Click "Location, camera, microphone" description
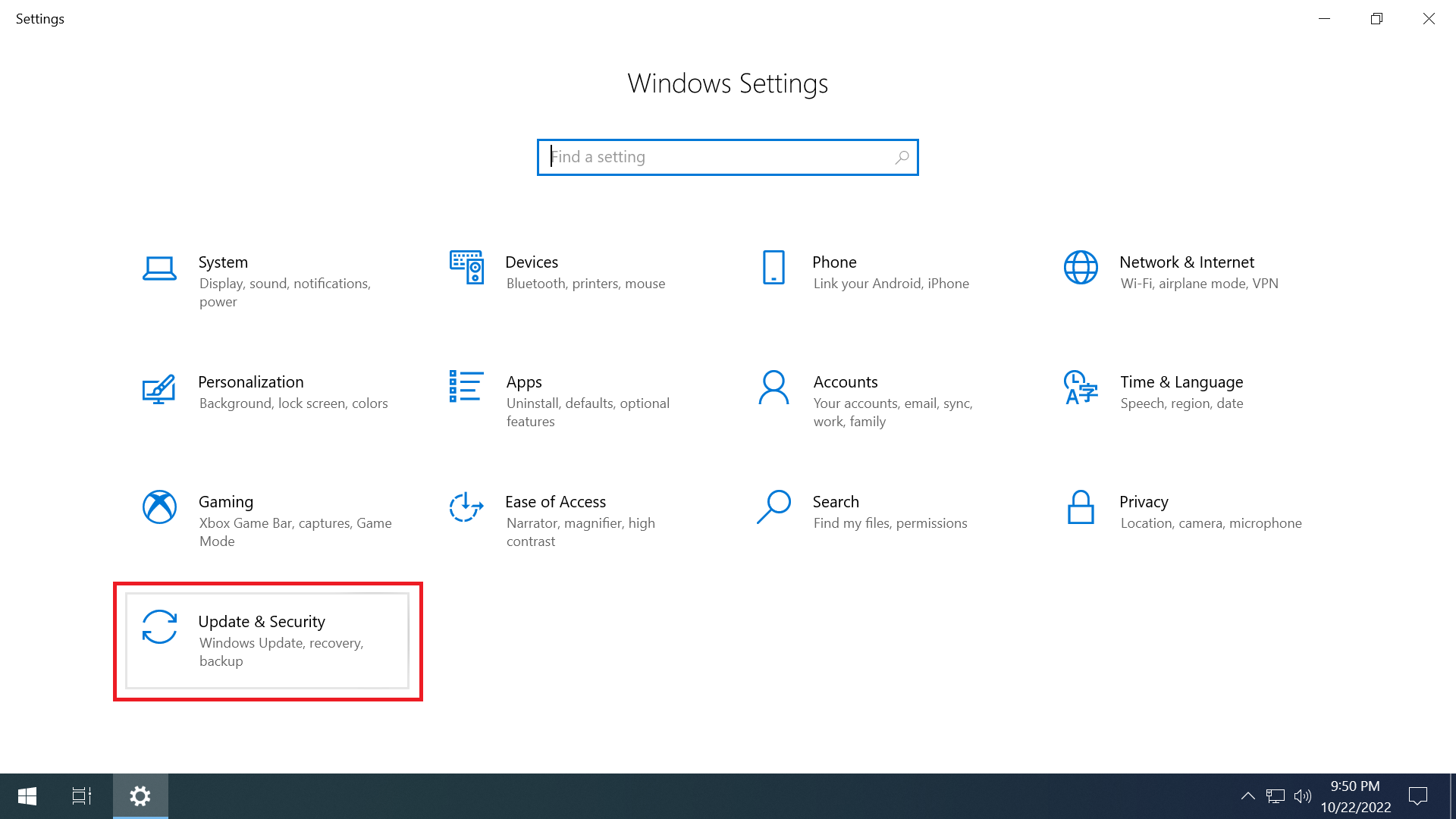Image resolution: width=1456 pixels, height=819 pixels. click(1211, 523)
